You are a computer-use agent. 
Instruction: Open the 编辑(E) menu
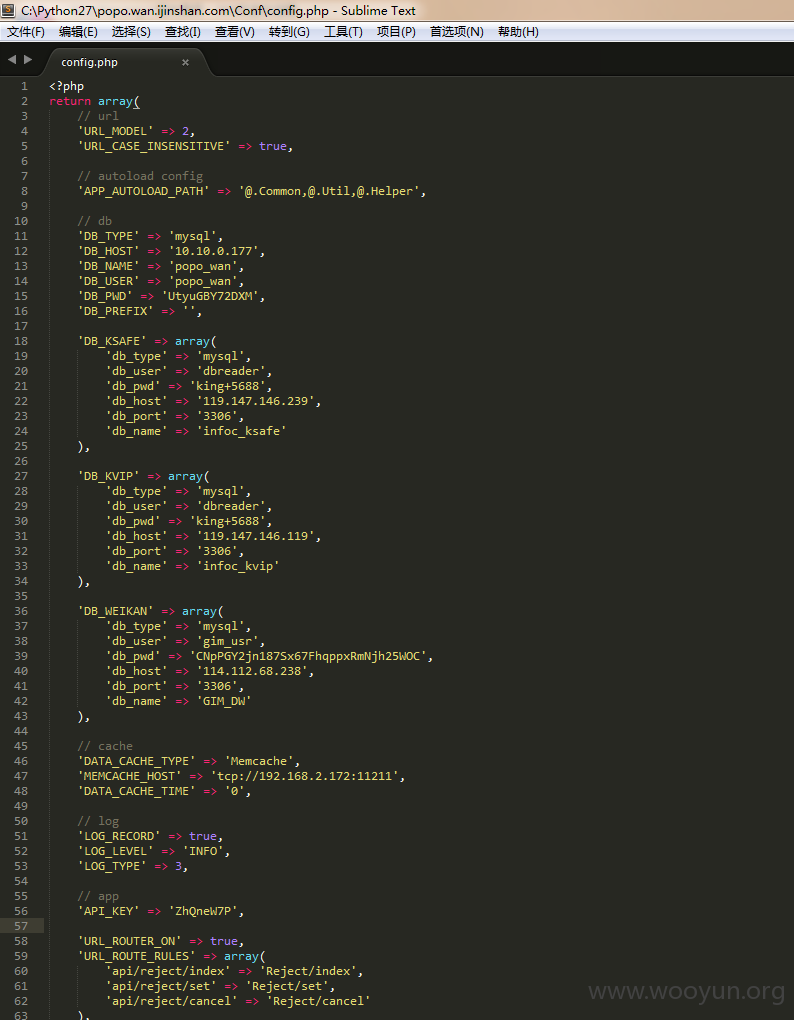pyautogui.click(x=78, y=32)
